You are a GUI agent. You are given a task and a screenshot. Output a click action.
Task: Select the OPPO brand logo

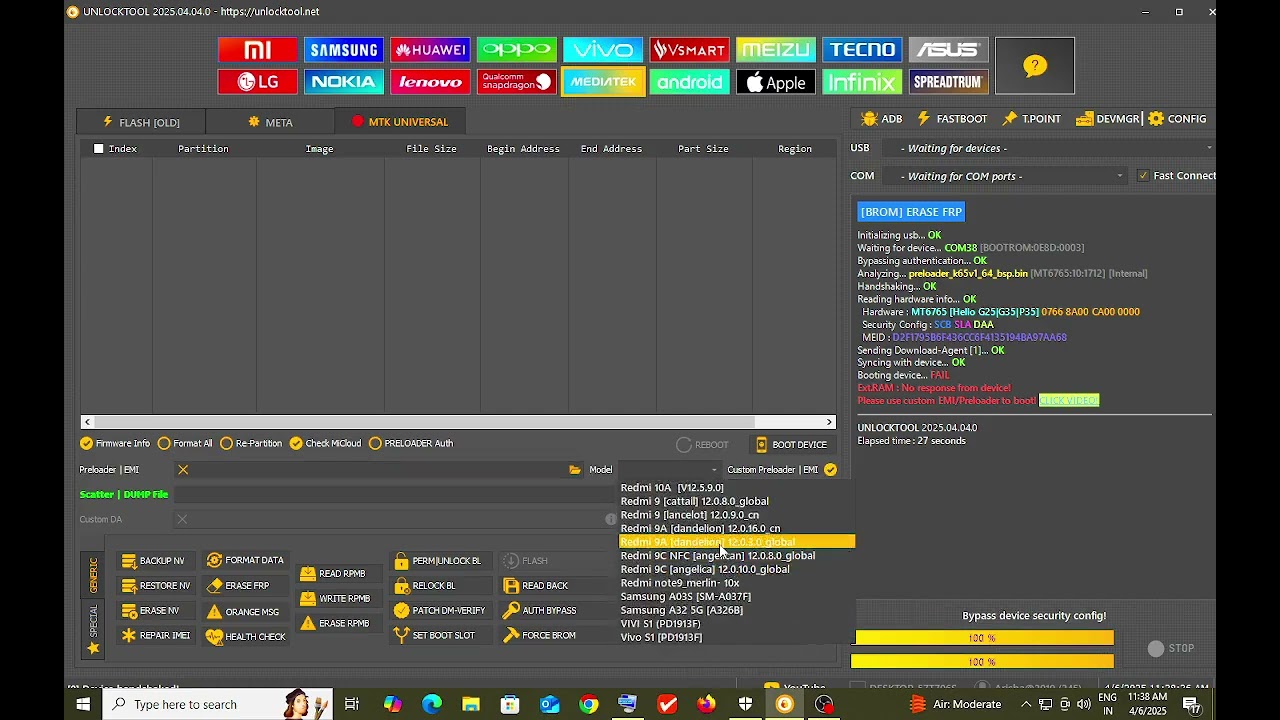pos(517,50)
